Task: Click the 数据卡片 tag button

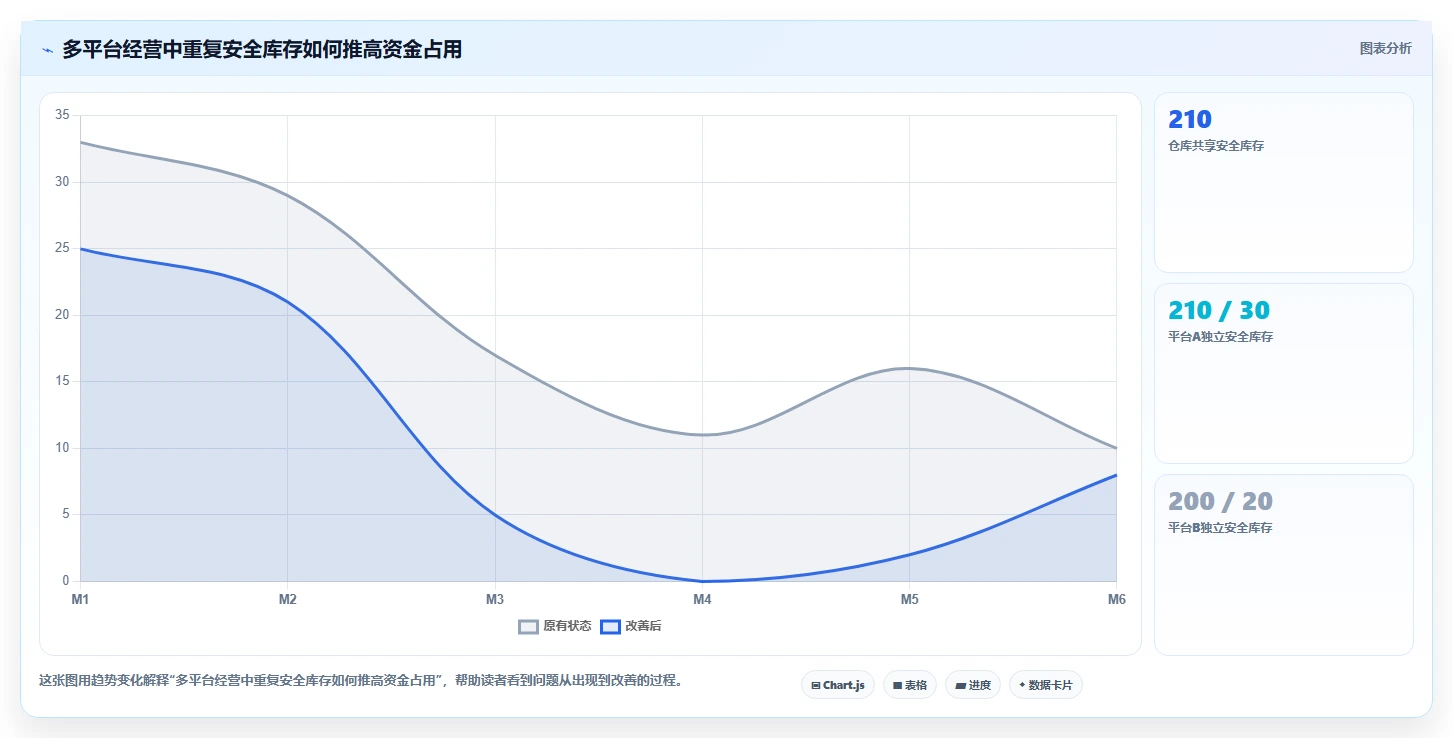Action: [x=1046, y=685]
